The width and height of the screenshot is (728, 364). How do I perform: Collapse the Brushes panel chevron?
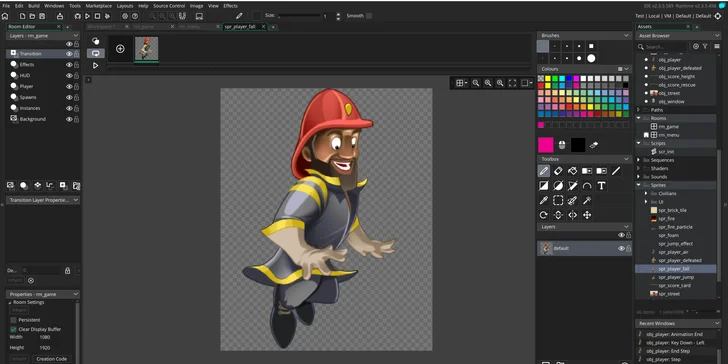[626, 35]
